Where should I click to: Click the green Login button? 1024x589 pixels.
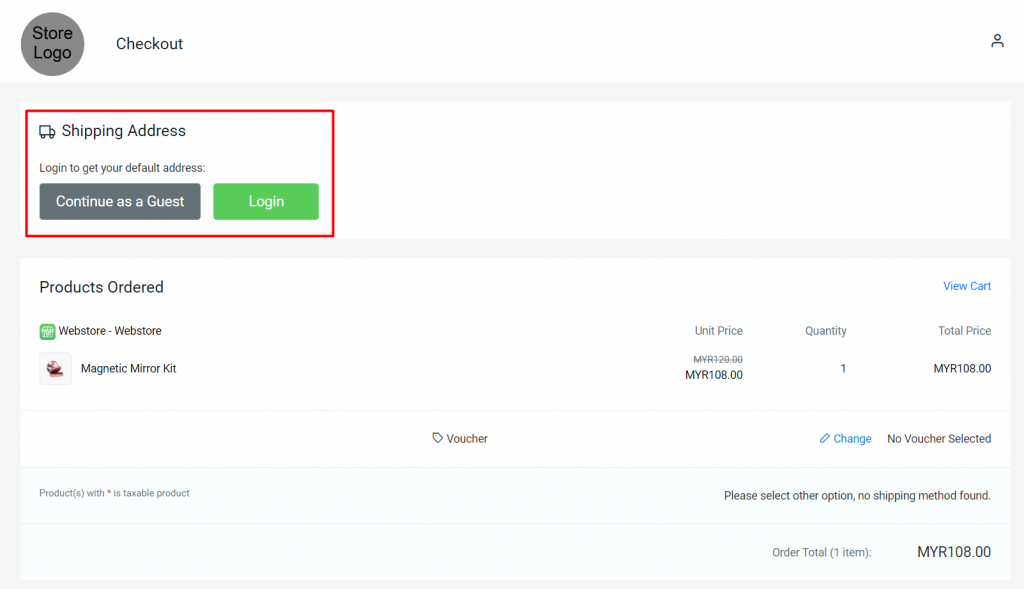pyautogui.click(x=265, y=201)
